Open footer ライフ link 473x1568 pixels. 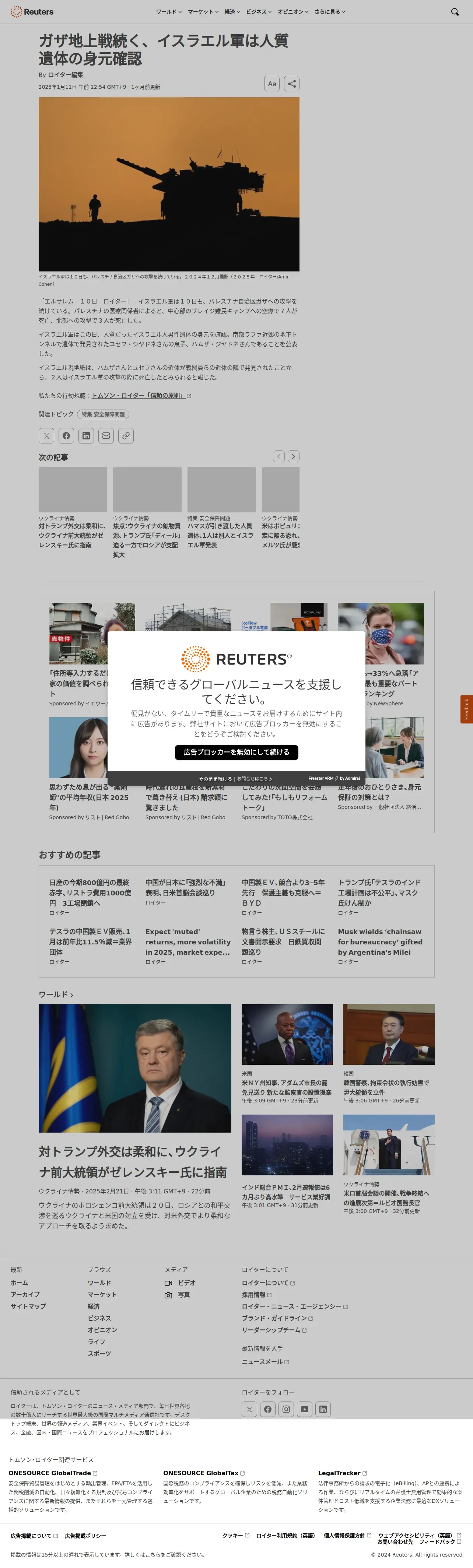96,1341
